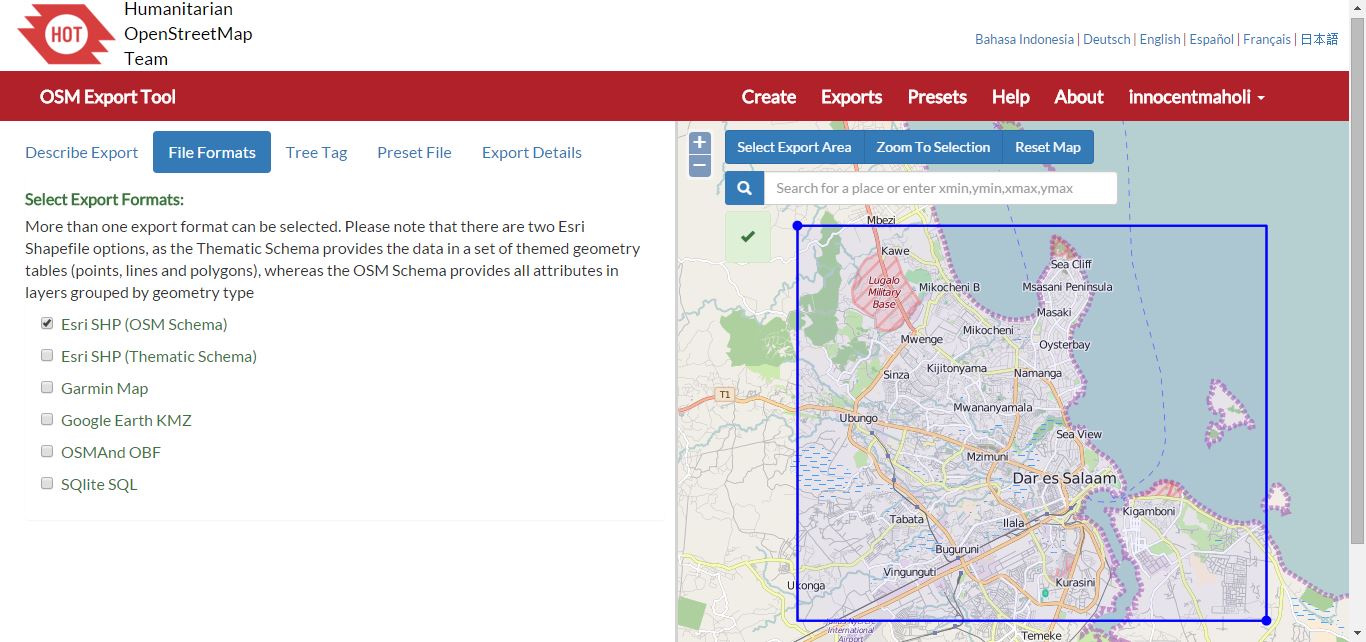Viewport: 1366px width, 642px height.
Task: Click Zoom To Selection button
Action: (933, 147)
